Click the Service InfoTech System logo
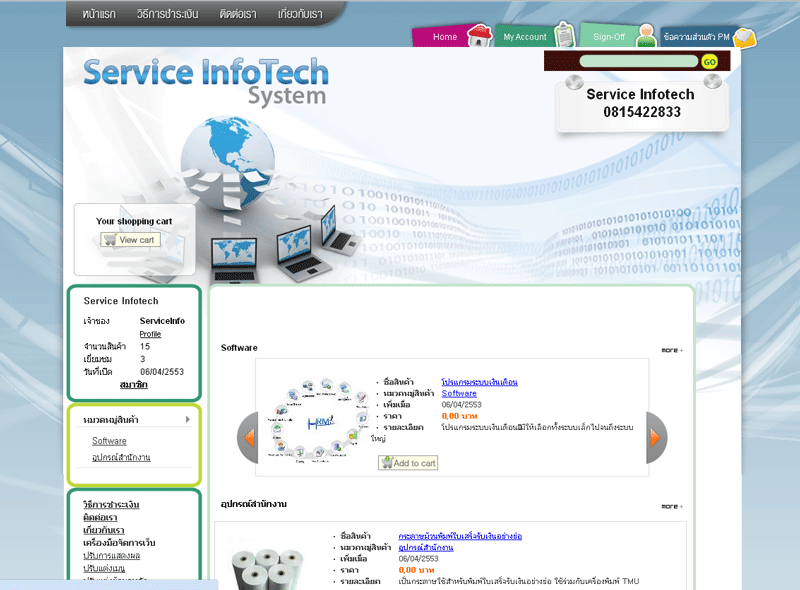 [x=206, y=81]
